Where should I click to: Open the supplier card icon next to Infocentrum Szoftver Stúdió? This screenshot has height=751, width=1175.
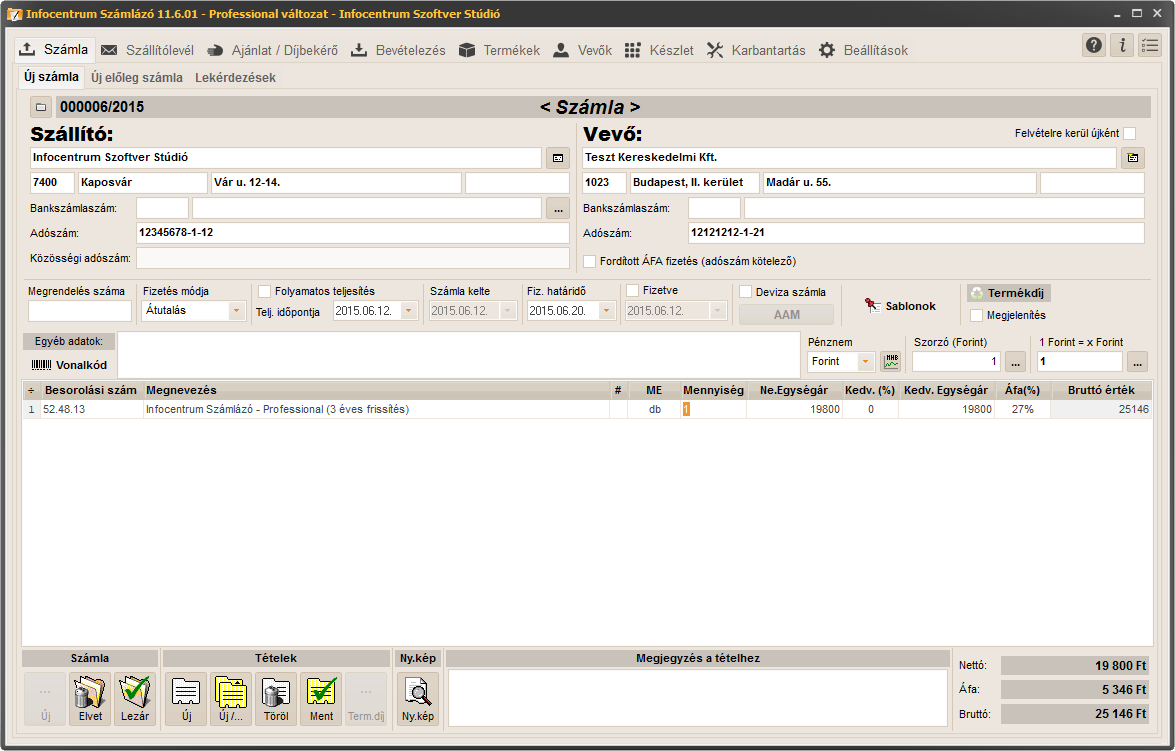(x=558, y=158)
